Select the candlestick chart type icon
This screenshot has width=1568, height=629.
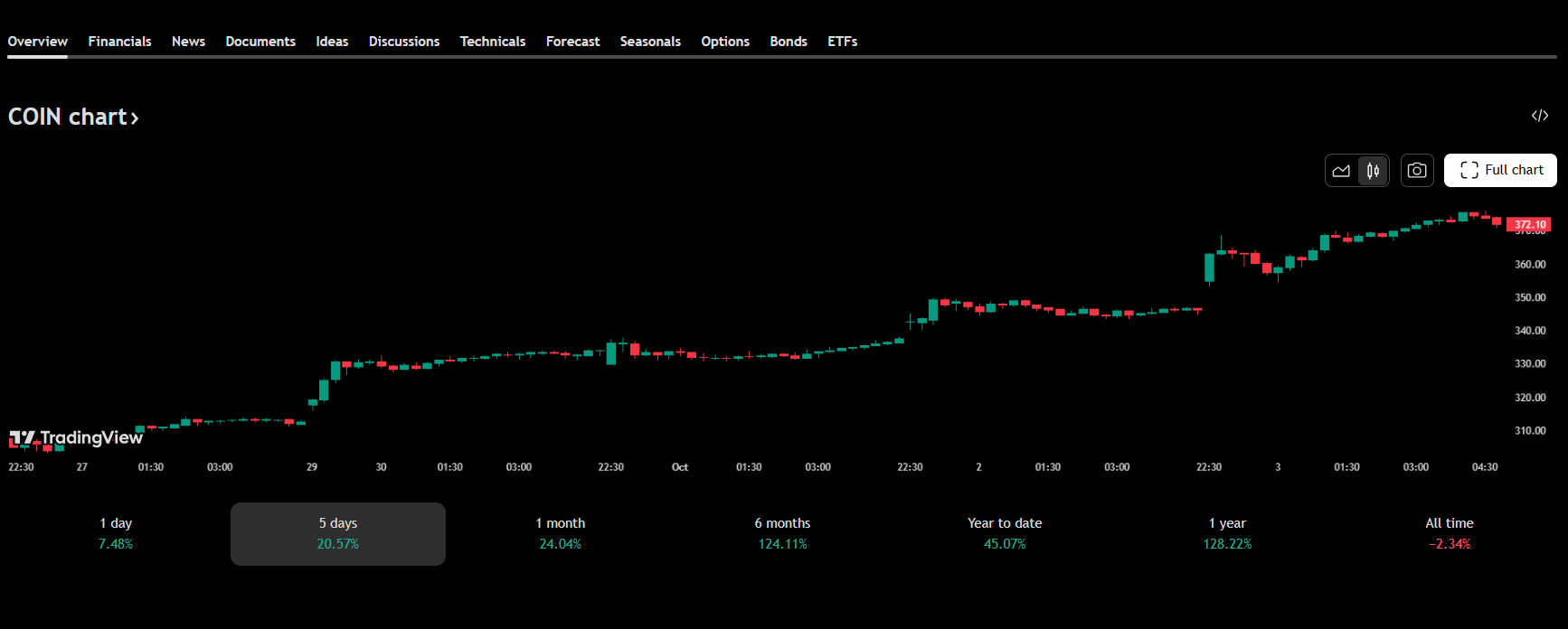1373,171
